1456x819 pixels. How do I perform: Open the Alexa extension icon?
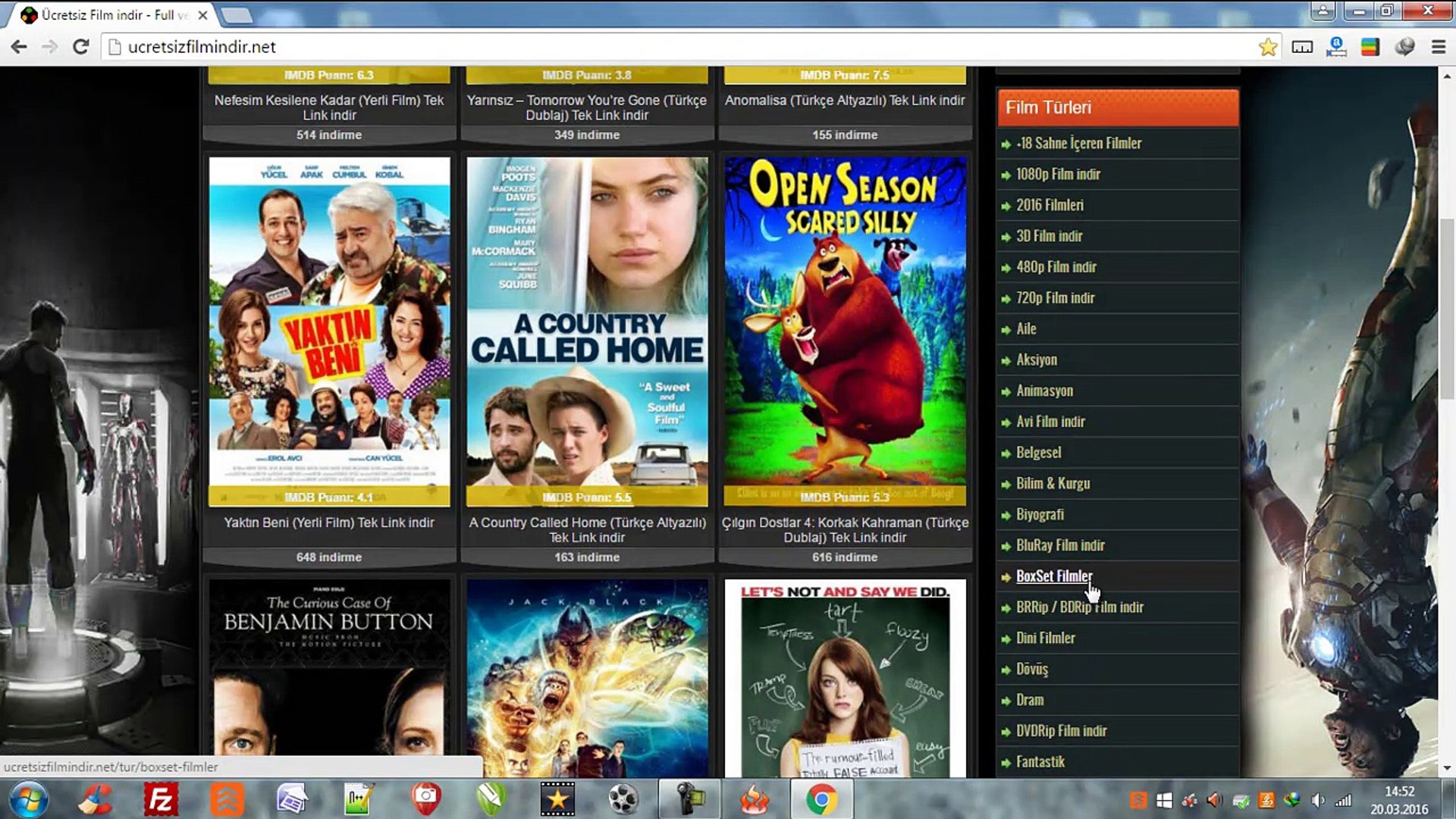coord(1336,47)
